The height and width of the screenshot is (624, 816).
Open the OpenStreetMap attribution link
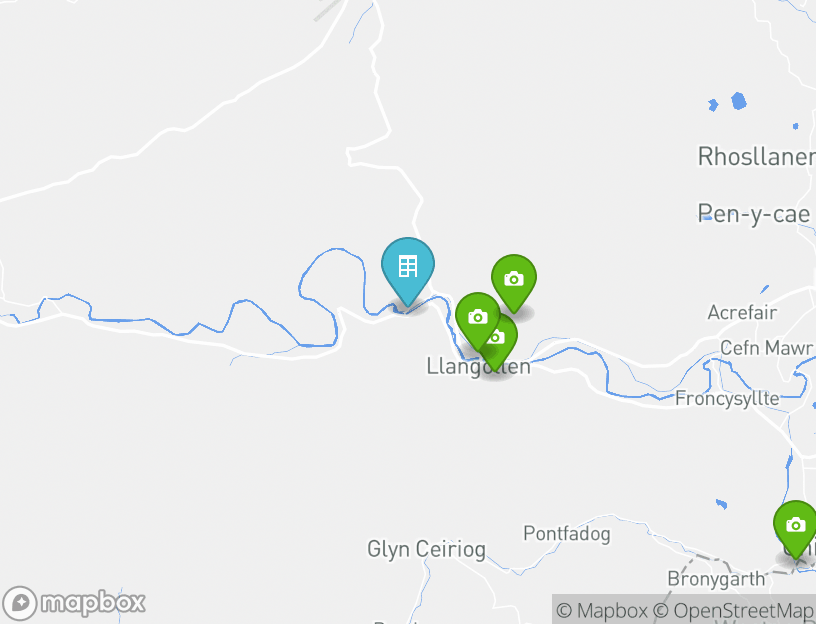click(734, 610)
